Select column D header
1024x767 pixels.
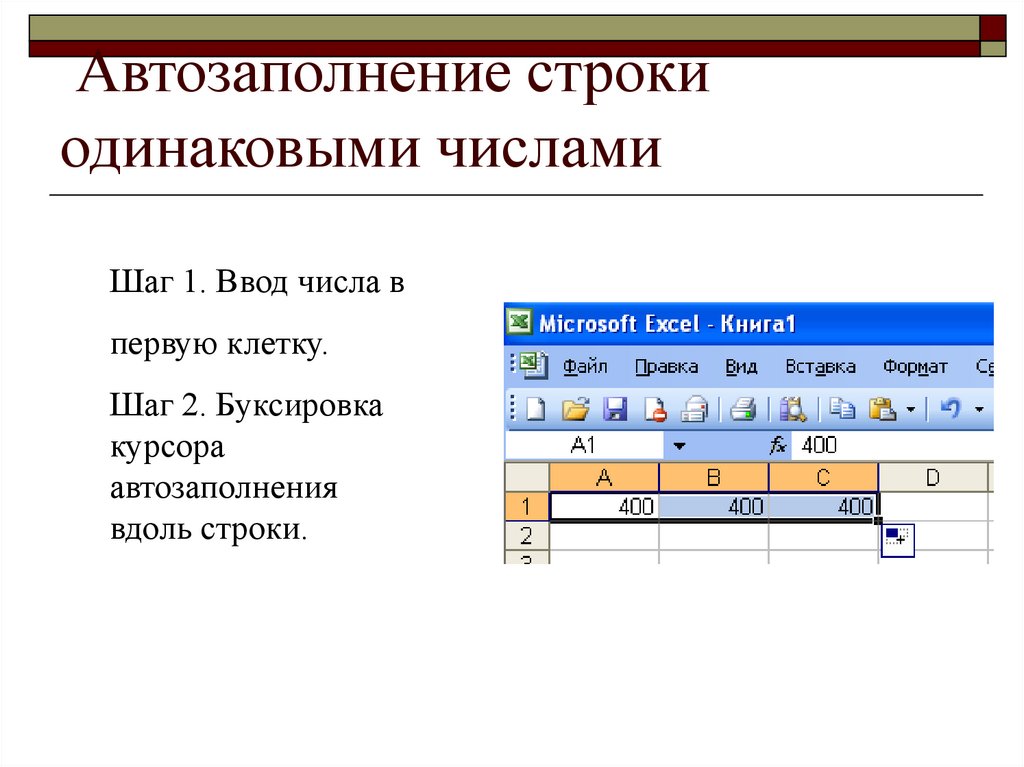[x=933, y=478]
